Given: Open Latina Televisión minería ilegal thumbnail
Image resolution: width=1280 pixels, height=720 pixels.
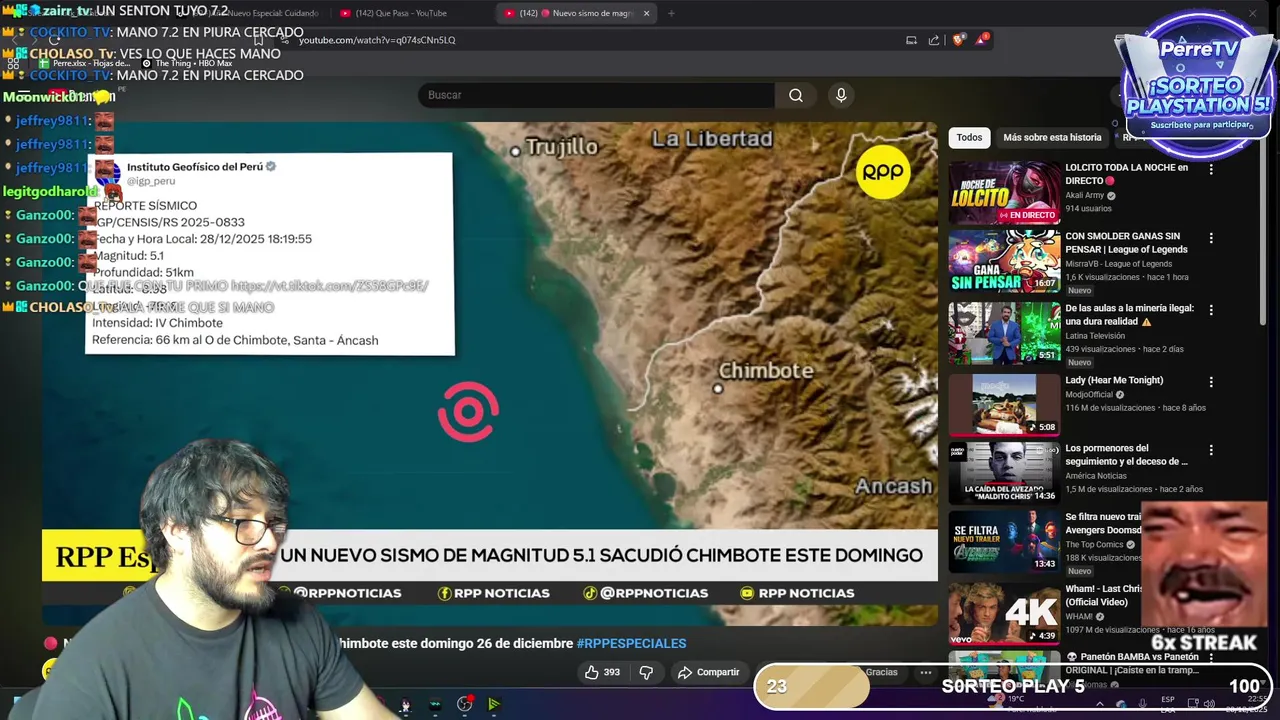Looking at the screenshot, I should [x=1004, y=334].
